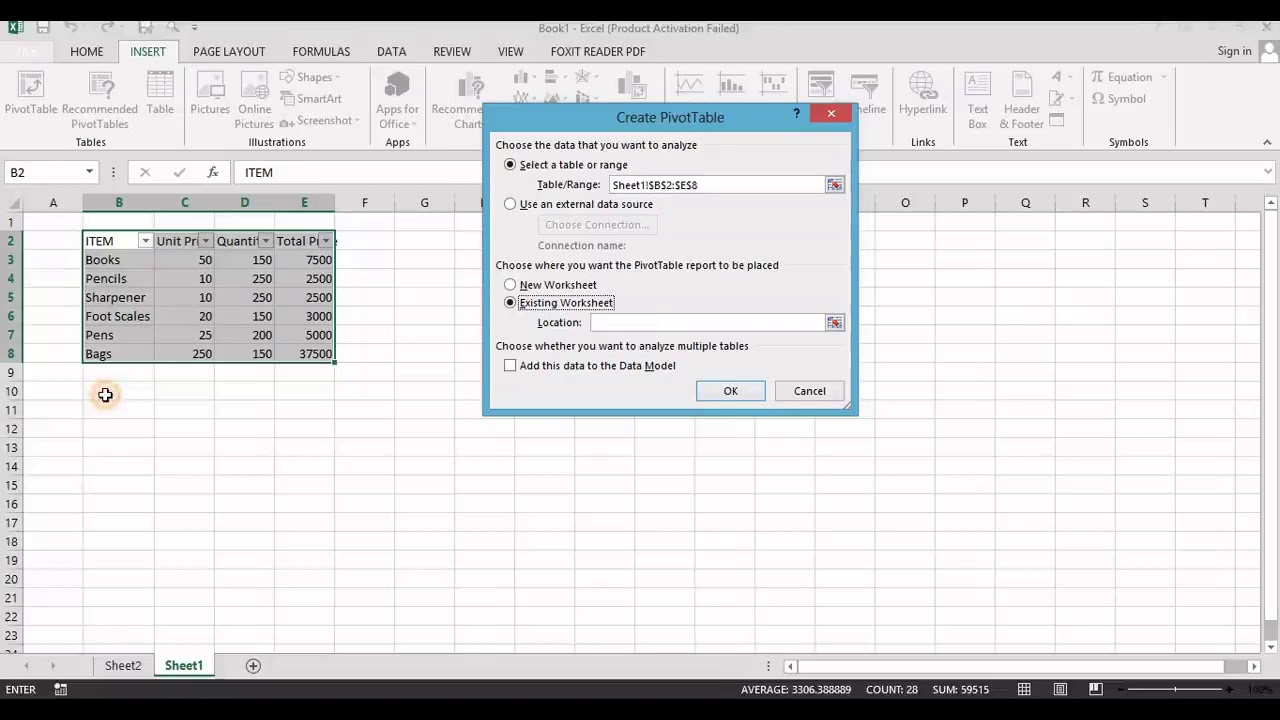Click the Page Break Preview icon
Viewport: 1280px width, 720px height.
pyautogui.click(x=1096, y=689)
